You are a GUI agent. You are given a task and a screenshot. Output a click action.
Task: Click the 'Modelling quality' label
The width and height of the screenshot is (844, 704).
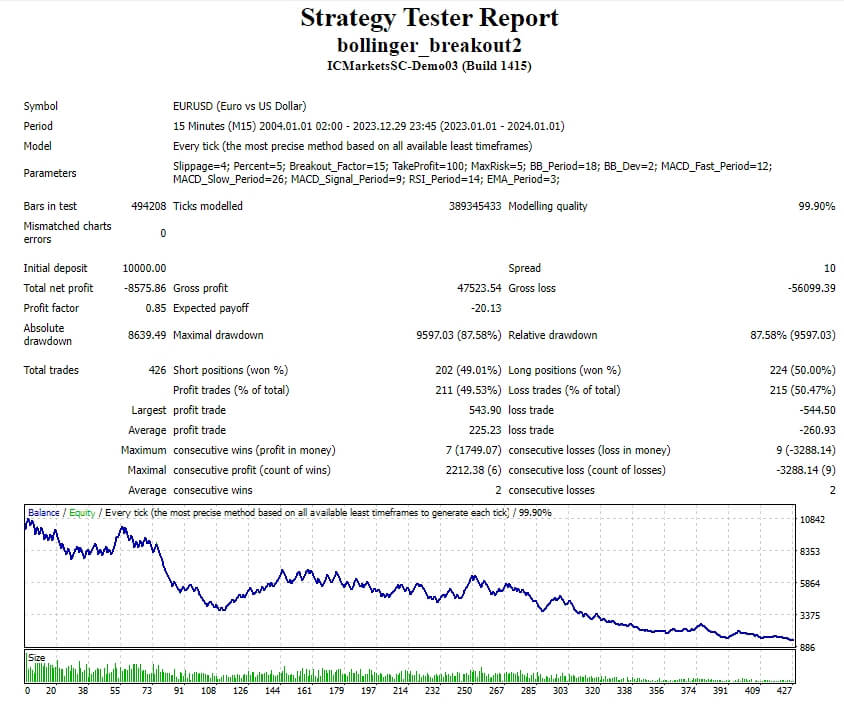pos(547,206)
